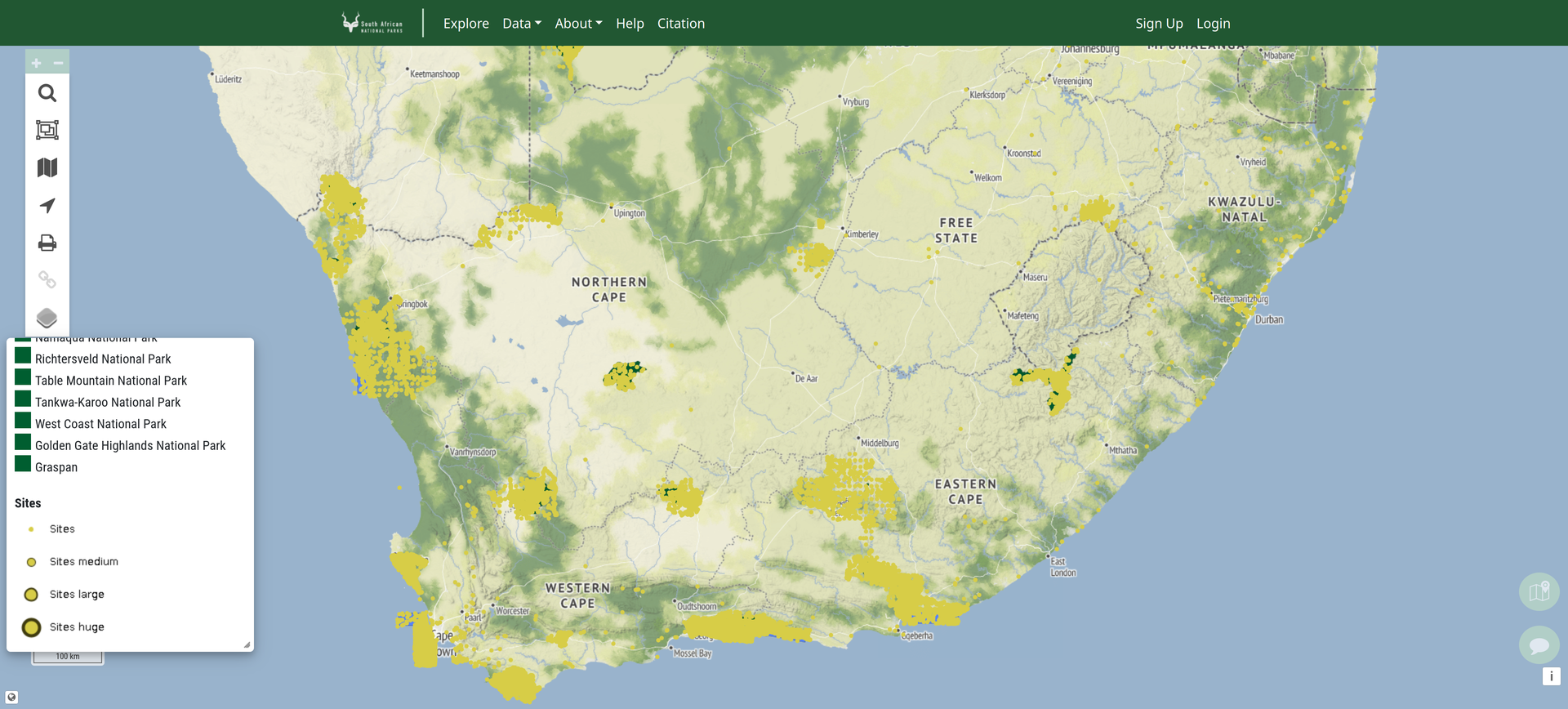The width and height of the screenshot is (1568, 709).
Task: Zoom out using the minus button
Action: (x=58, y=63)
